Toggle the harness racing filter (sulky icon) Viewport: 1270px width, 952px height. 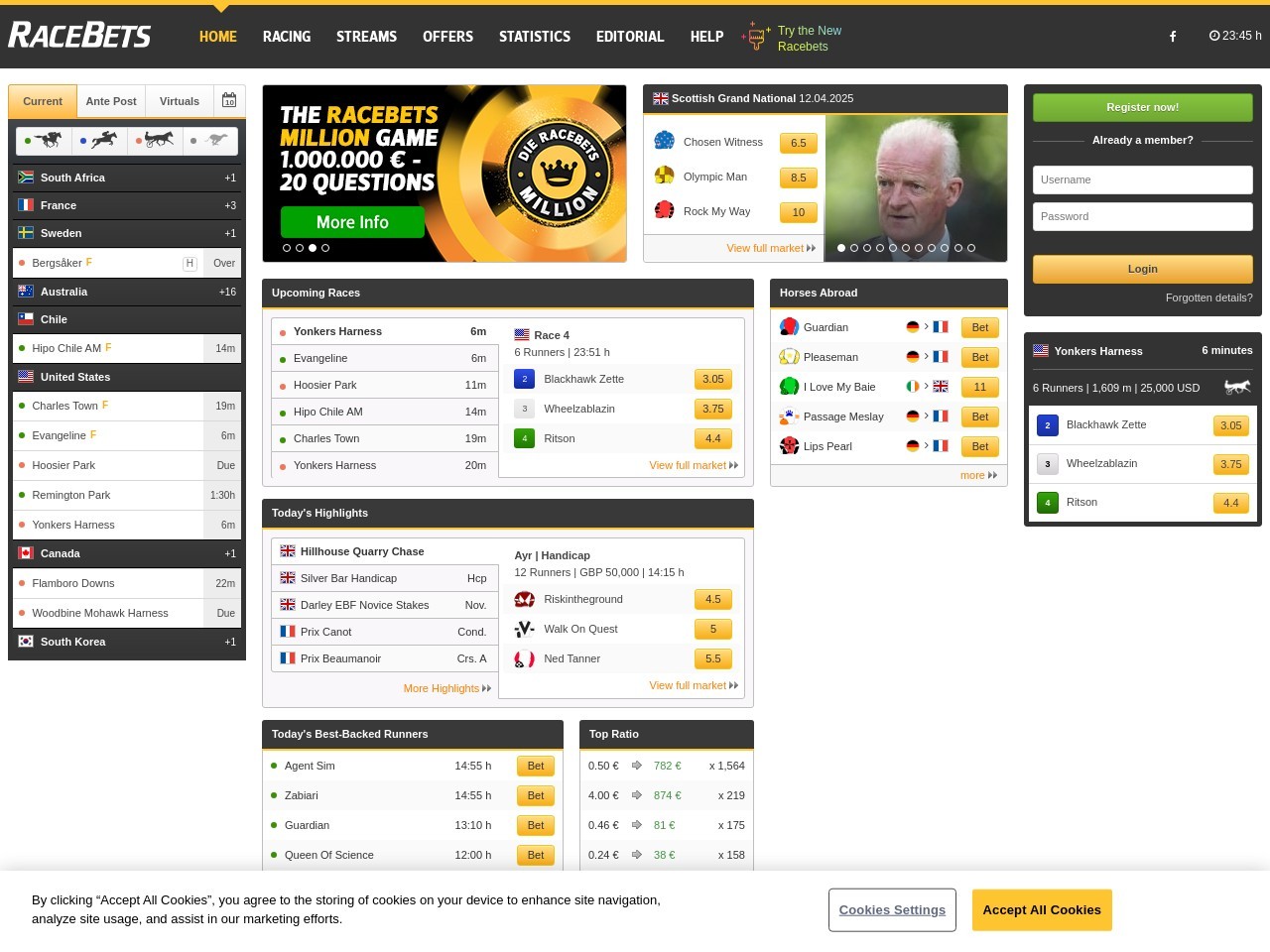click(x=155, y=141)
